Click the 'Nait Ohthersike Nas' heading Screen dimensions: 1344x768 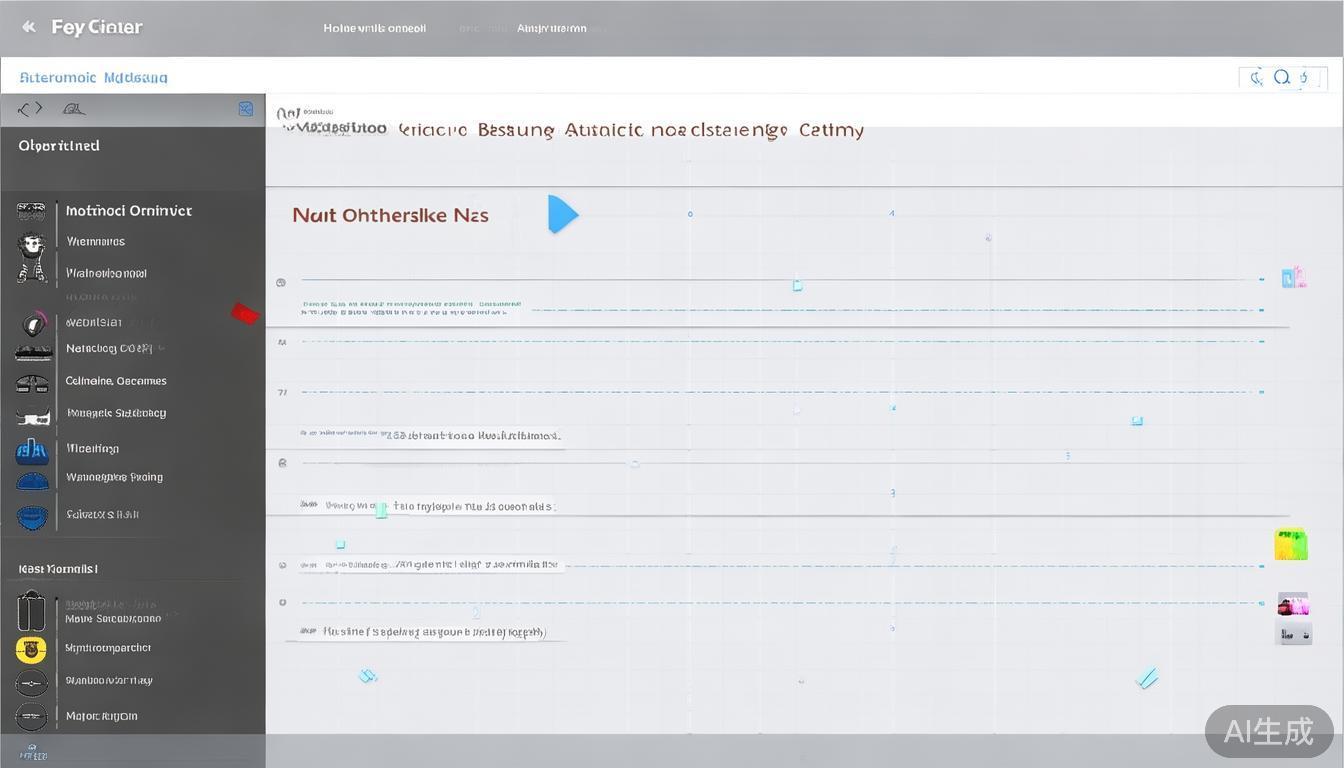[390, 215]
